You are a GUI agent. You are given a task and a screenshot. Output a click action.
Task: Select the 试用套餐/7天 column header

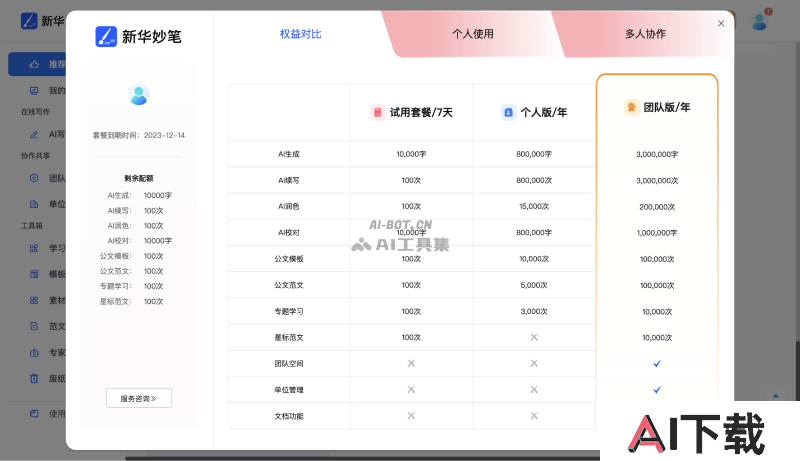411,112
